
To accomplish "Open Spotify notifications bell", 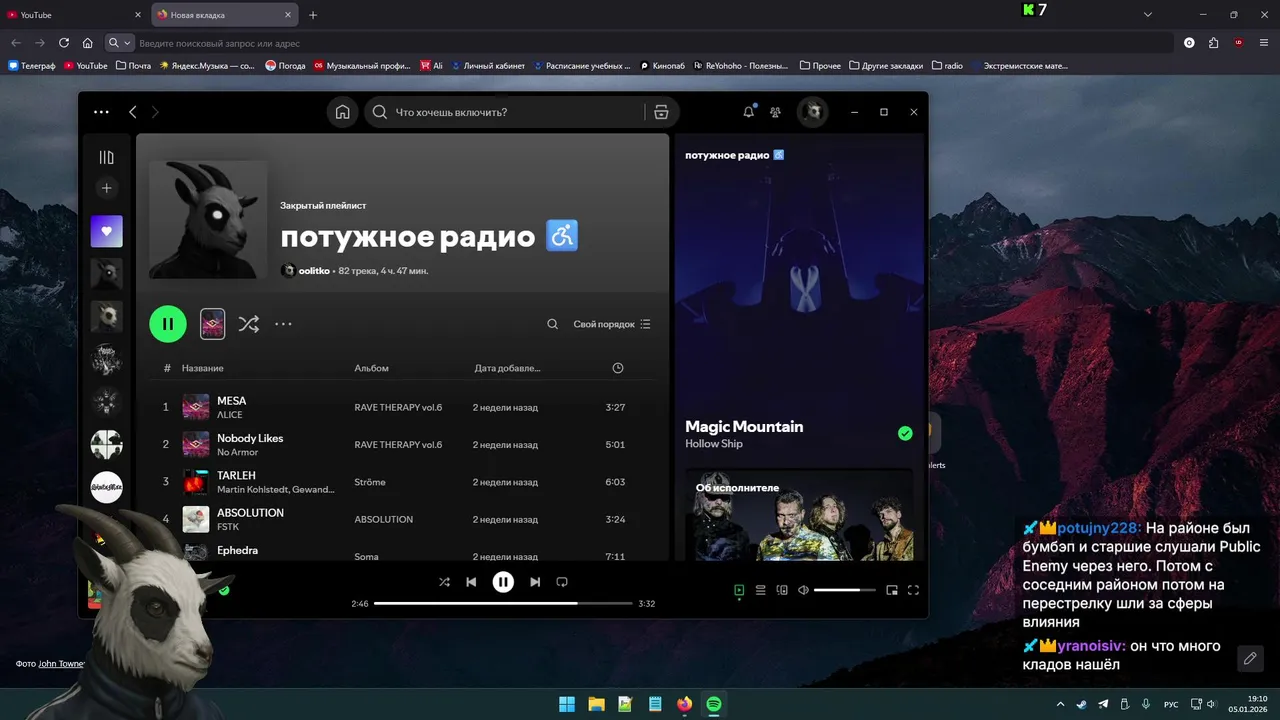I will [x=748, y=112].
